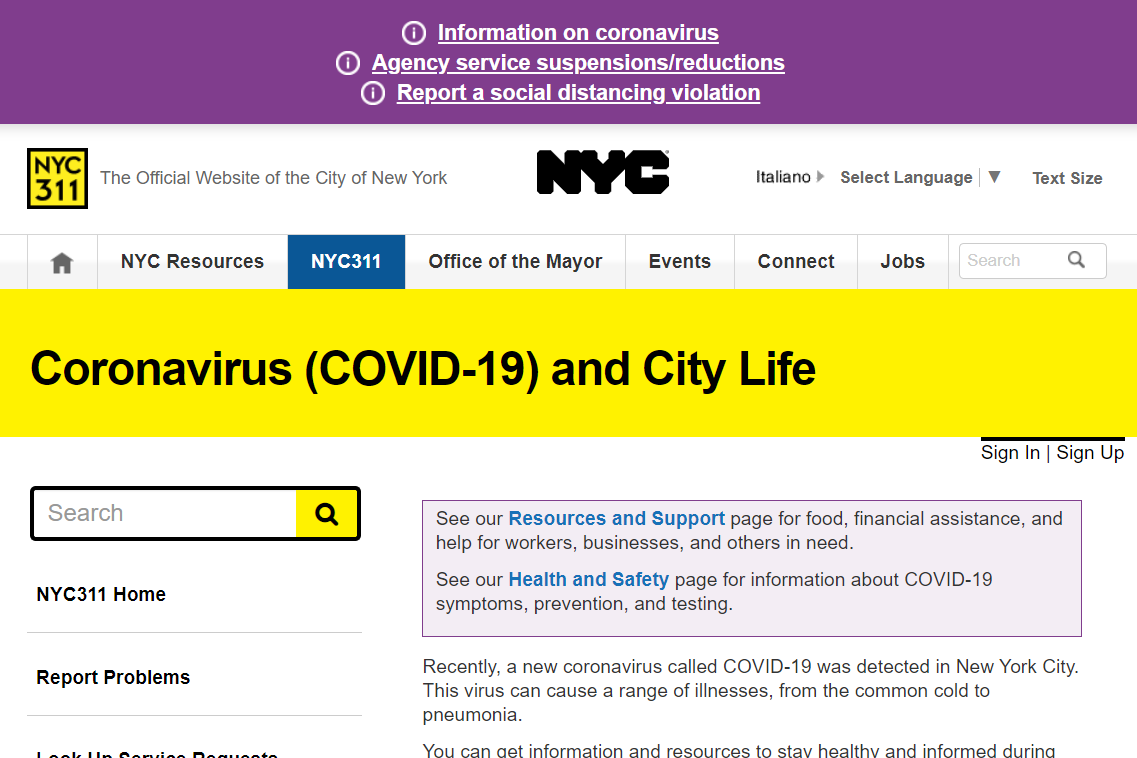This screenshot has width=1137, height=758.
Task: Focus the sidebar Search text field
Action: (165, 514)
